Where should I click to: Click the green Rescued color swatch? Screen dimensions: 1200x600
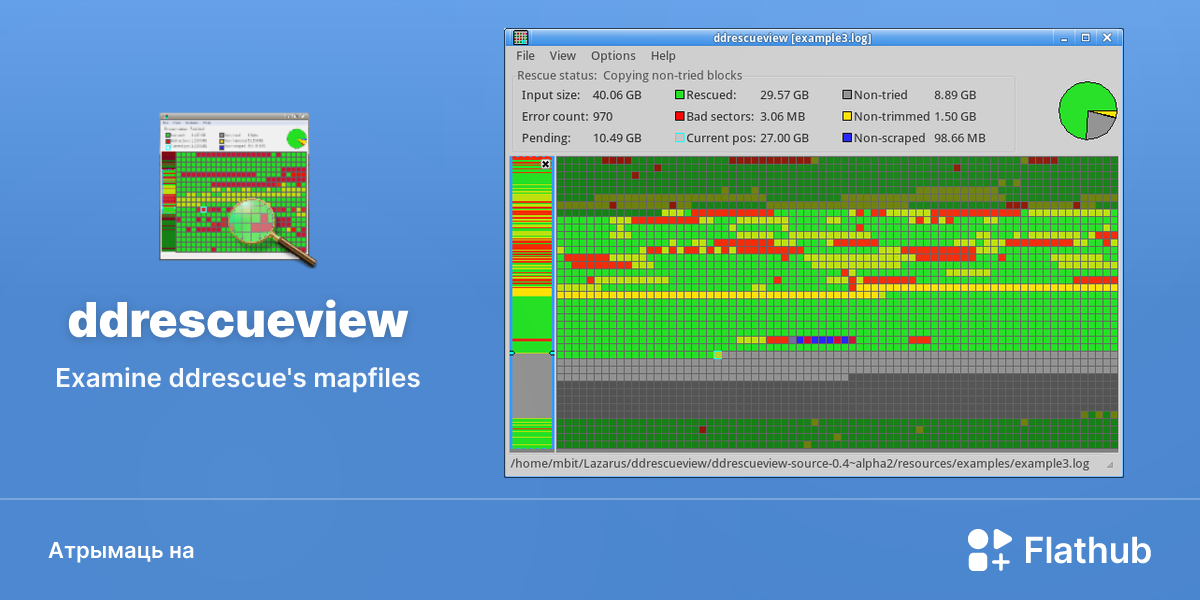(x=680, y=95)
